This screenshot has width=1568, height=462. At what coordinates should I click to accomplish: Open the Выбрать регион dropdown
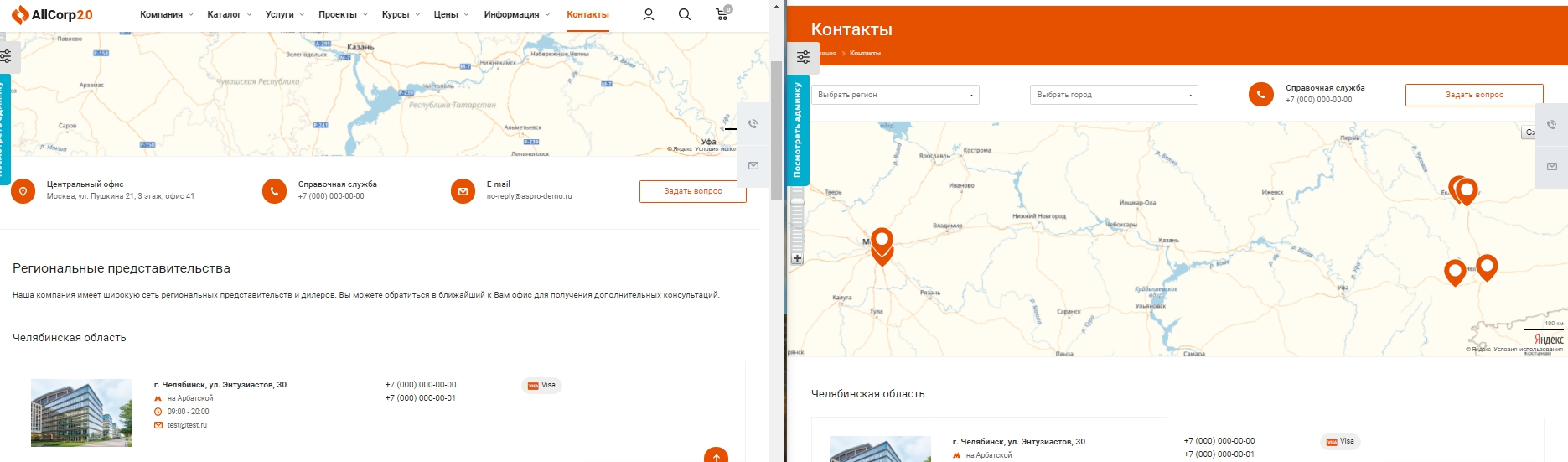895,95
